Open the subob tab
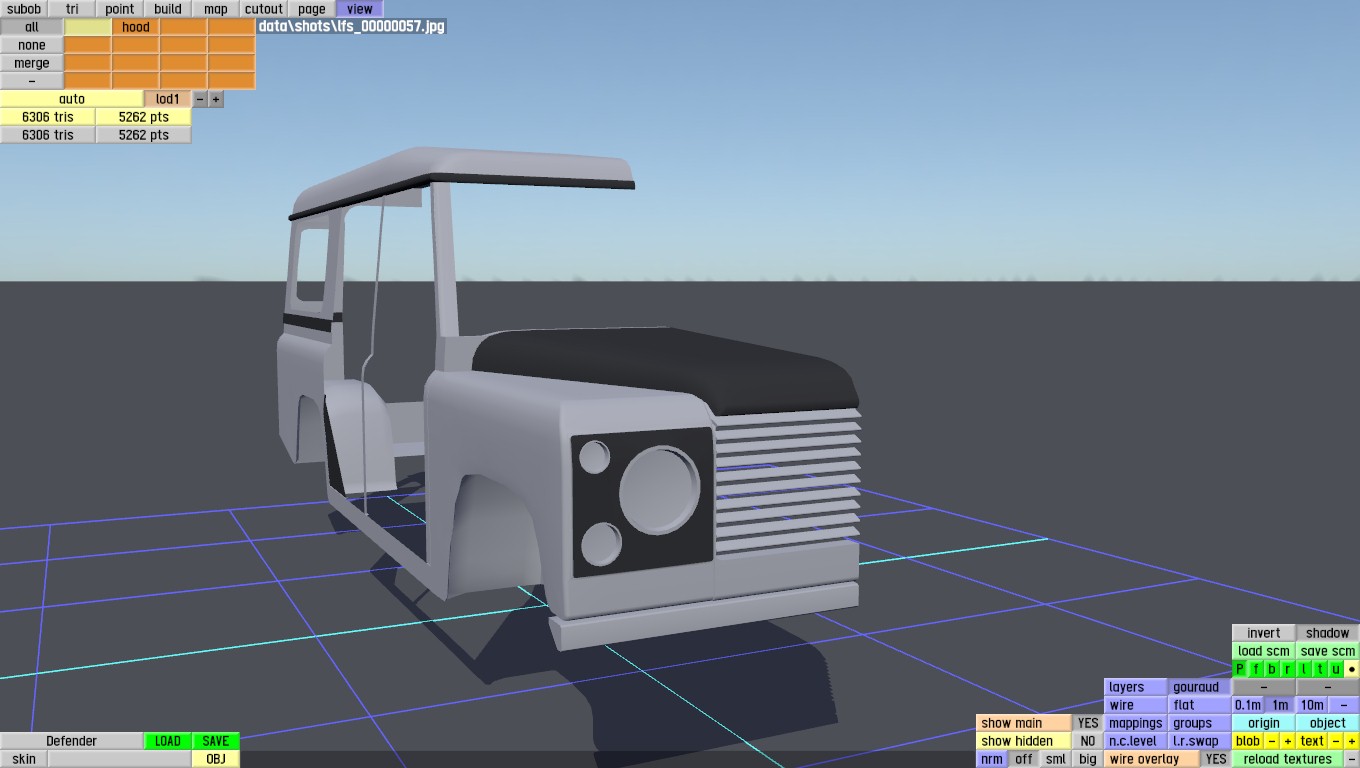The image size is (1360, 768). (x=24, y=9)
